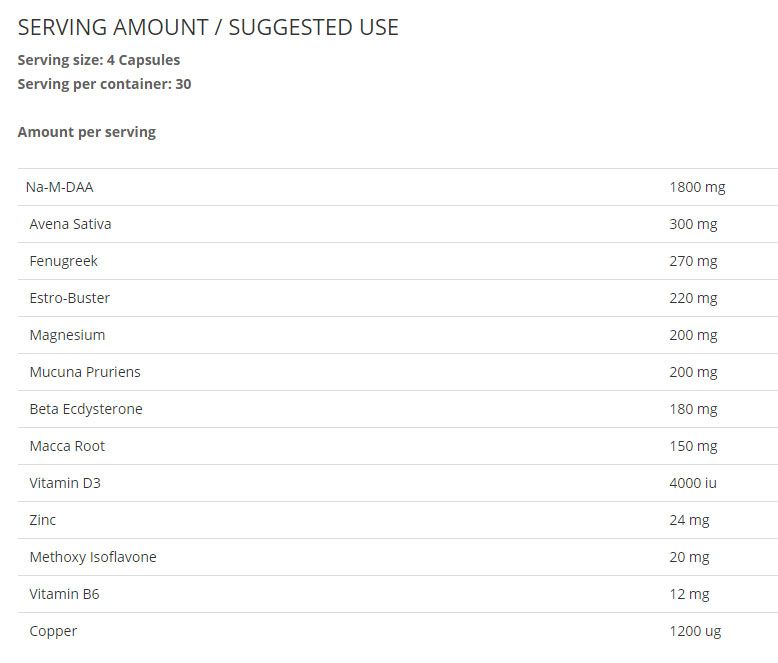778x663 pixels.
Task: Select the Serving size: 4 Capsules text
Action: tap(99, 60)
